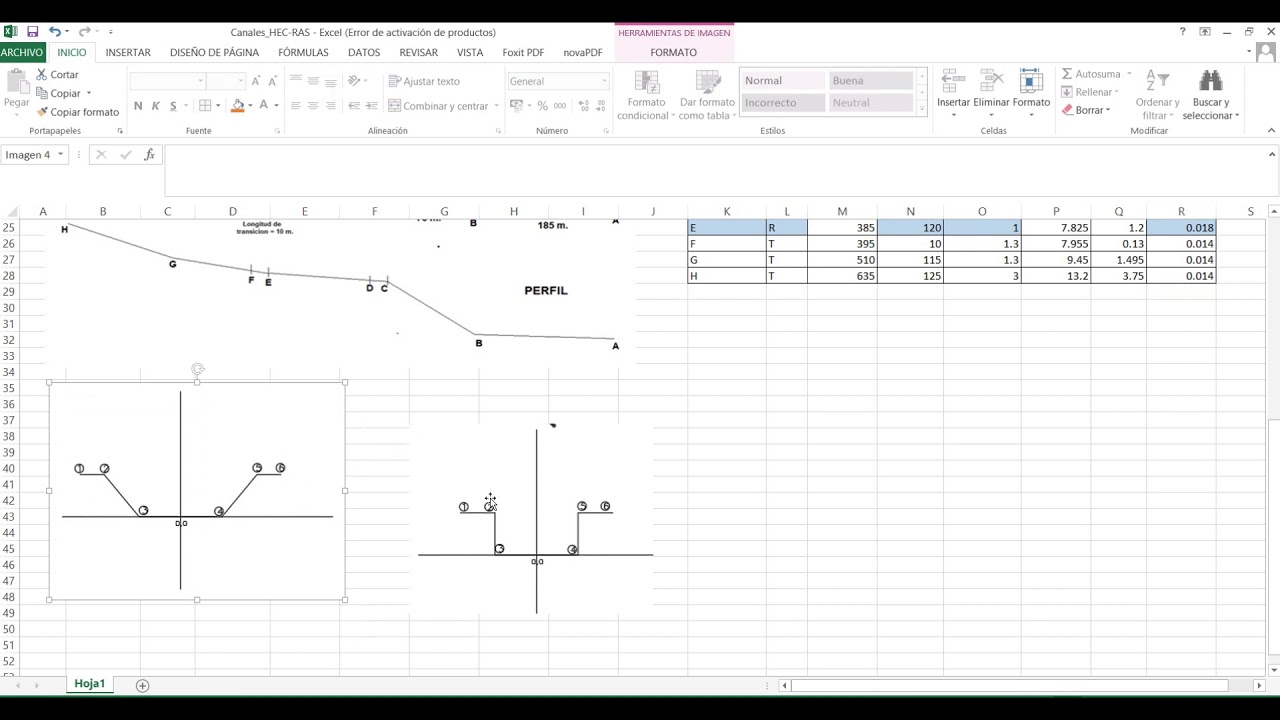Click Combinar y centrar
The height and width of the screenshot is (720, 1280).
coord(438,106)
